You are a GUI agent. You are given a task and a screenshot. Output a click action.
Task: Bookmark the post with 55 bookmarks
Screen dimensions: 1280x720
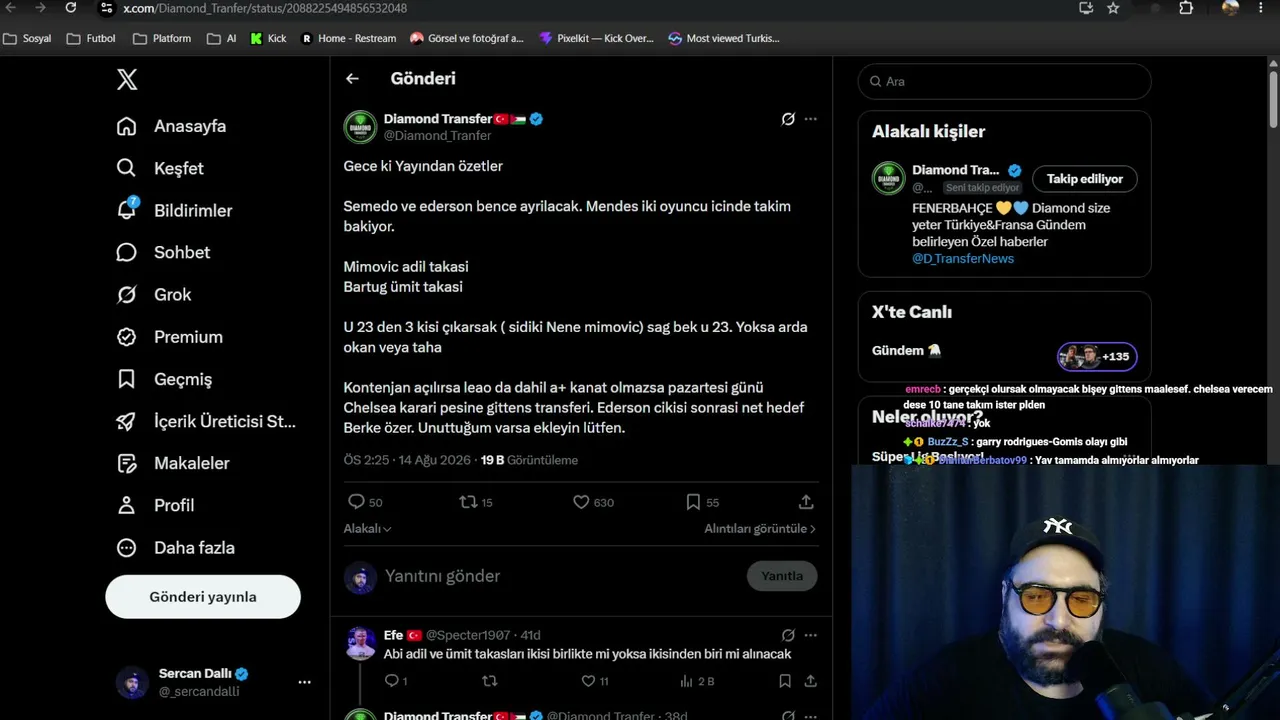click(702, 502)
